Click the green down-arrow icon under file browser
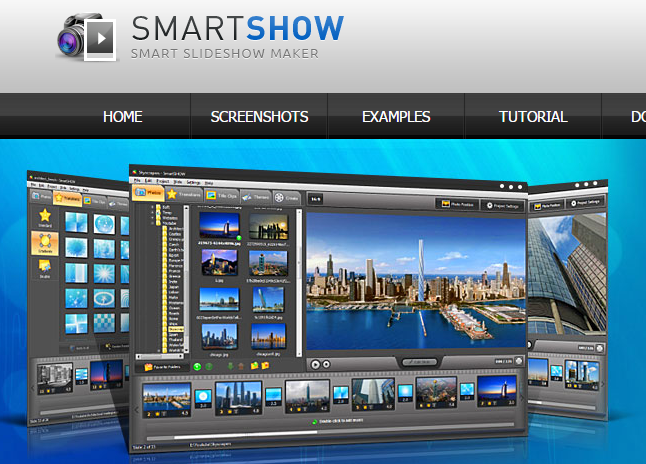This screenshot has width=646, height=464. [230, 366]
